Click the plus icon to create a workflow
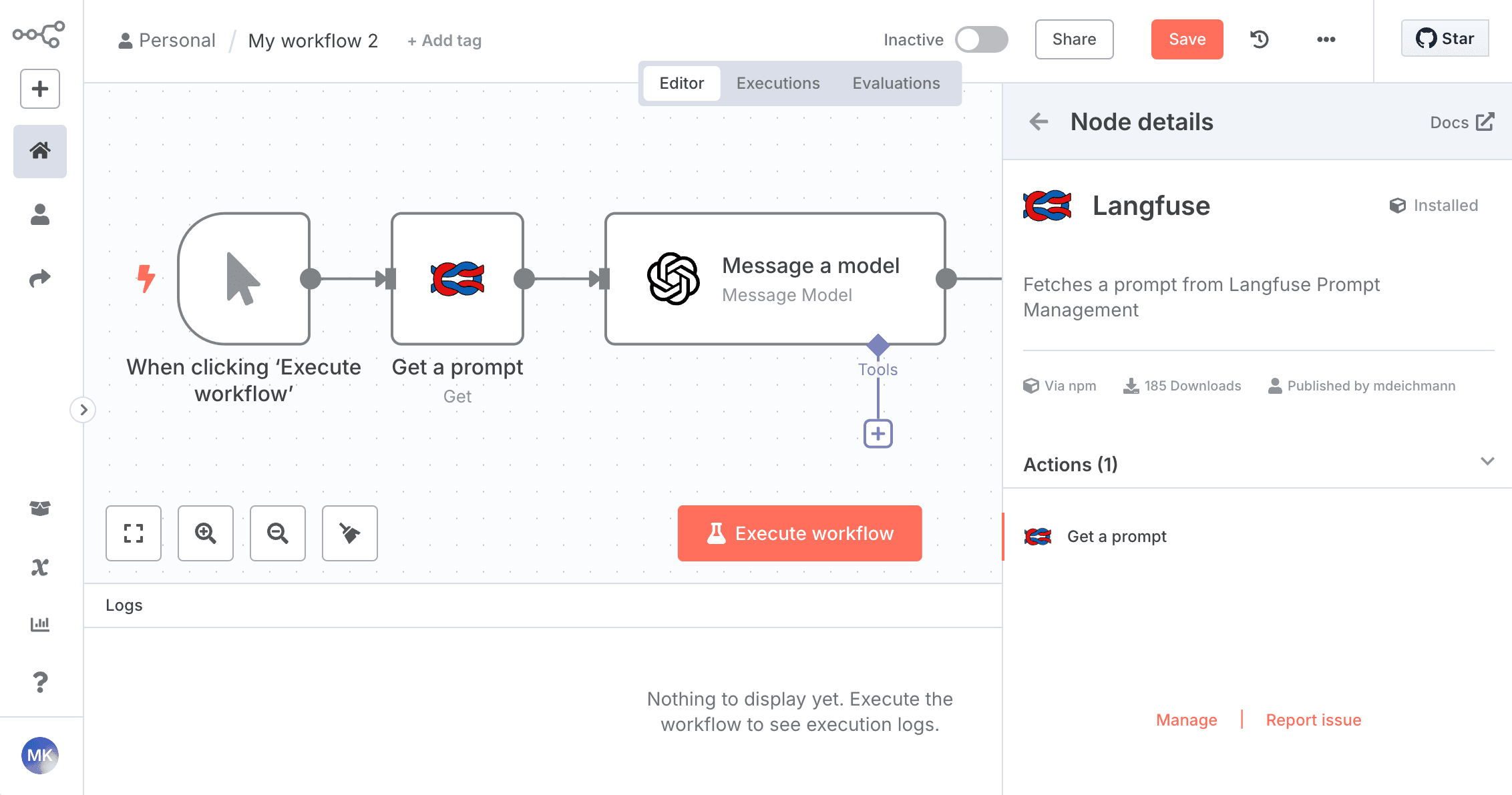Screen dimensions: 1512x795 pos(39,89)
